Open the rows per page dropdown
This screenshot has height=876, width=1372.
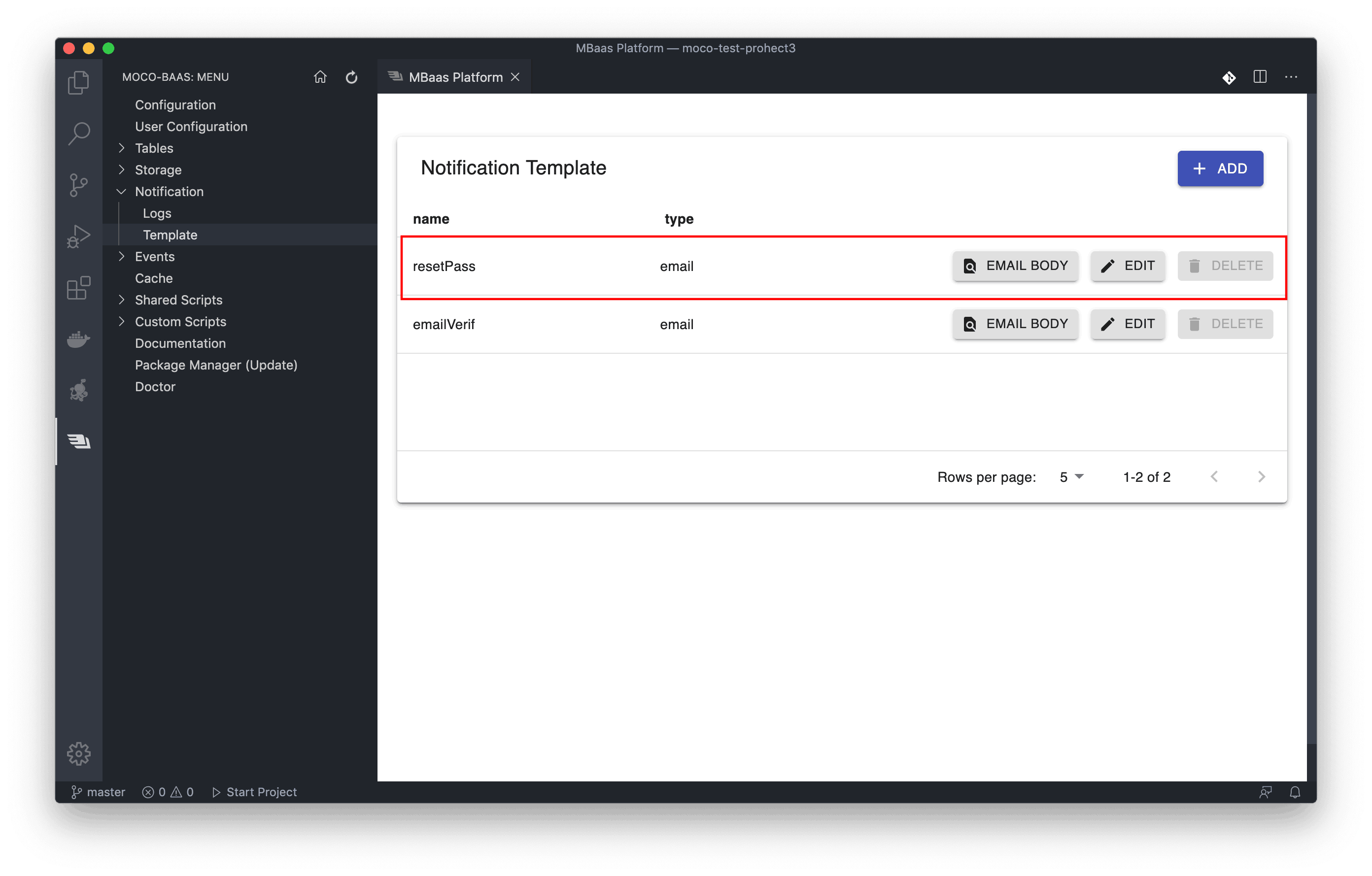point(1071,477)
